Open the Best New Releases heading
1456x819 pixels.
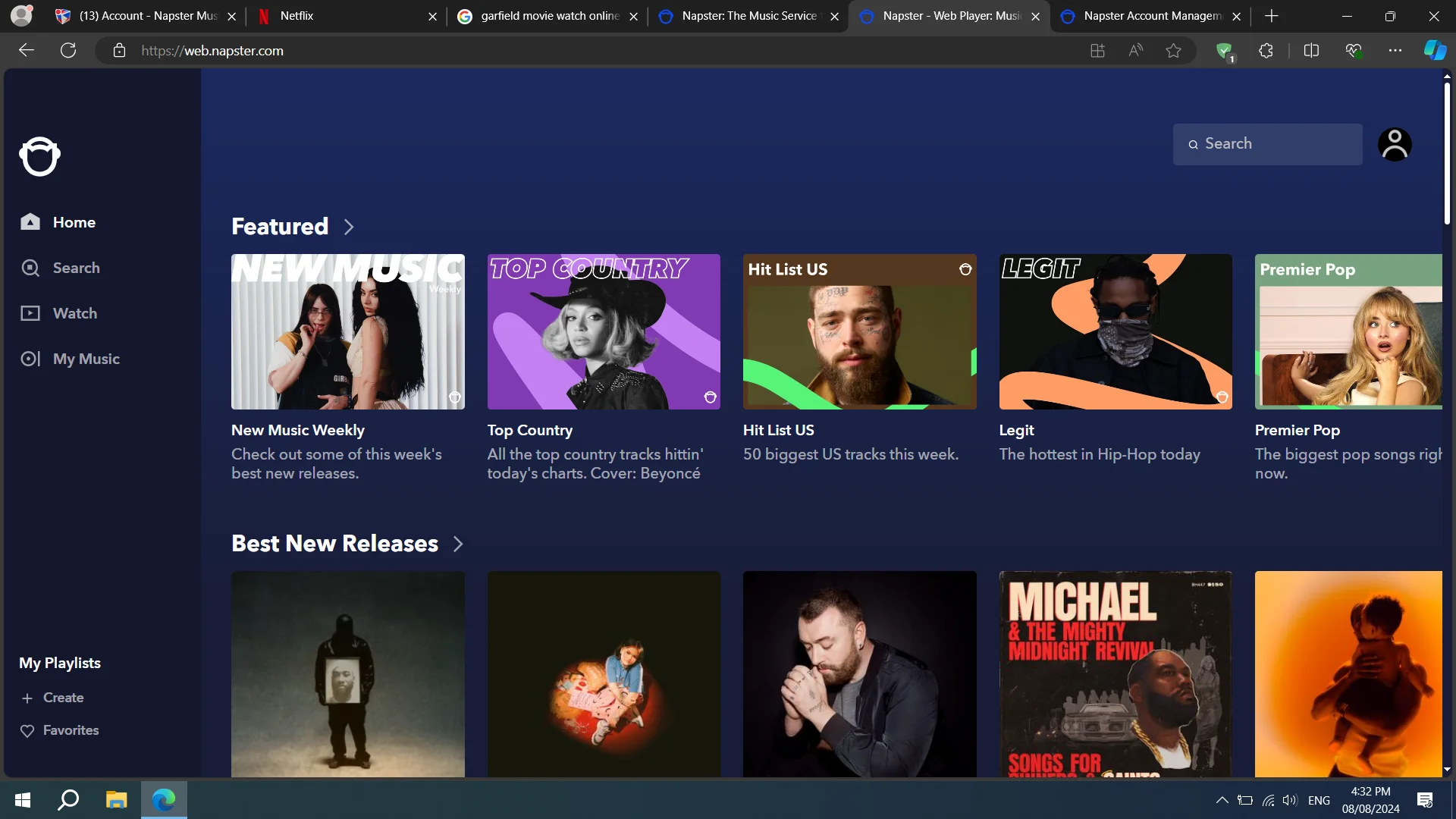334,543
